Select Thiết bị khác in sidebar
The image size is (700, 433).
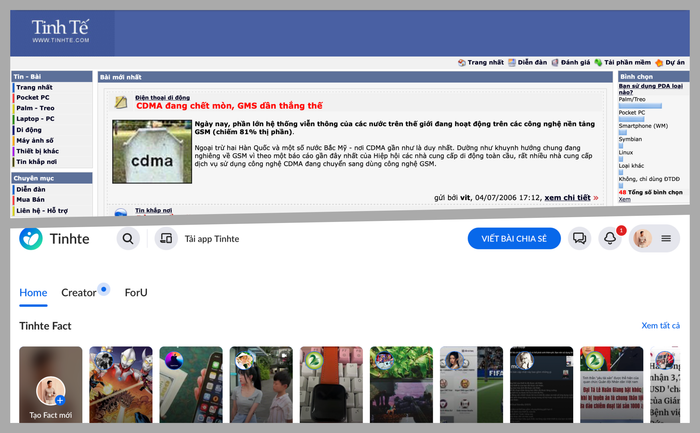pos(38,151)
